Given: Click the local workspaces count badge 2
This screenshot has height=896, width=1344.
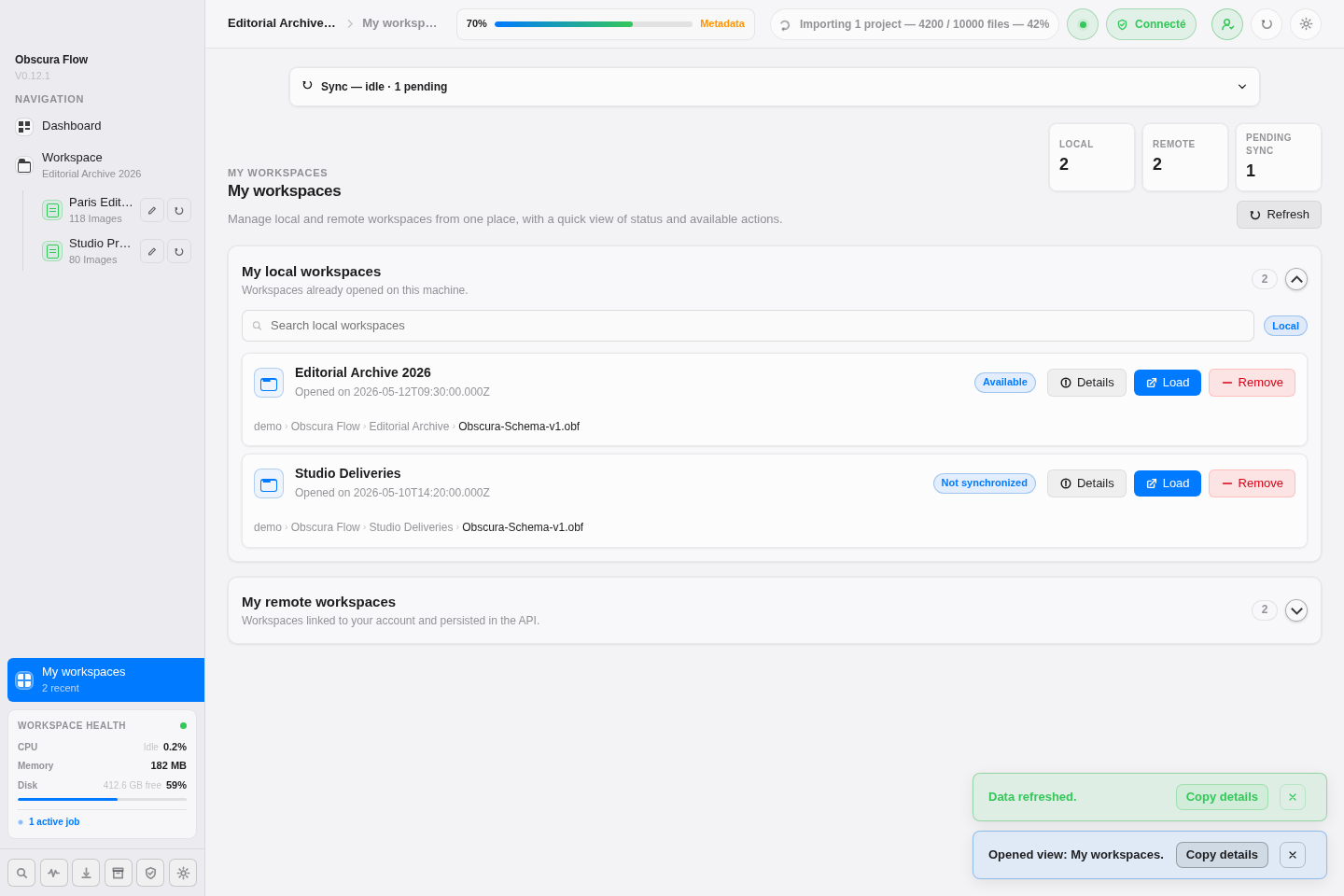Looking at the screenshot, I should 1265,279.
